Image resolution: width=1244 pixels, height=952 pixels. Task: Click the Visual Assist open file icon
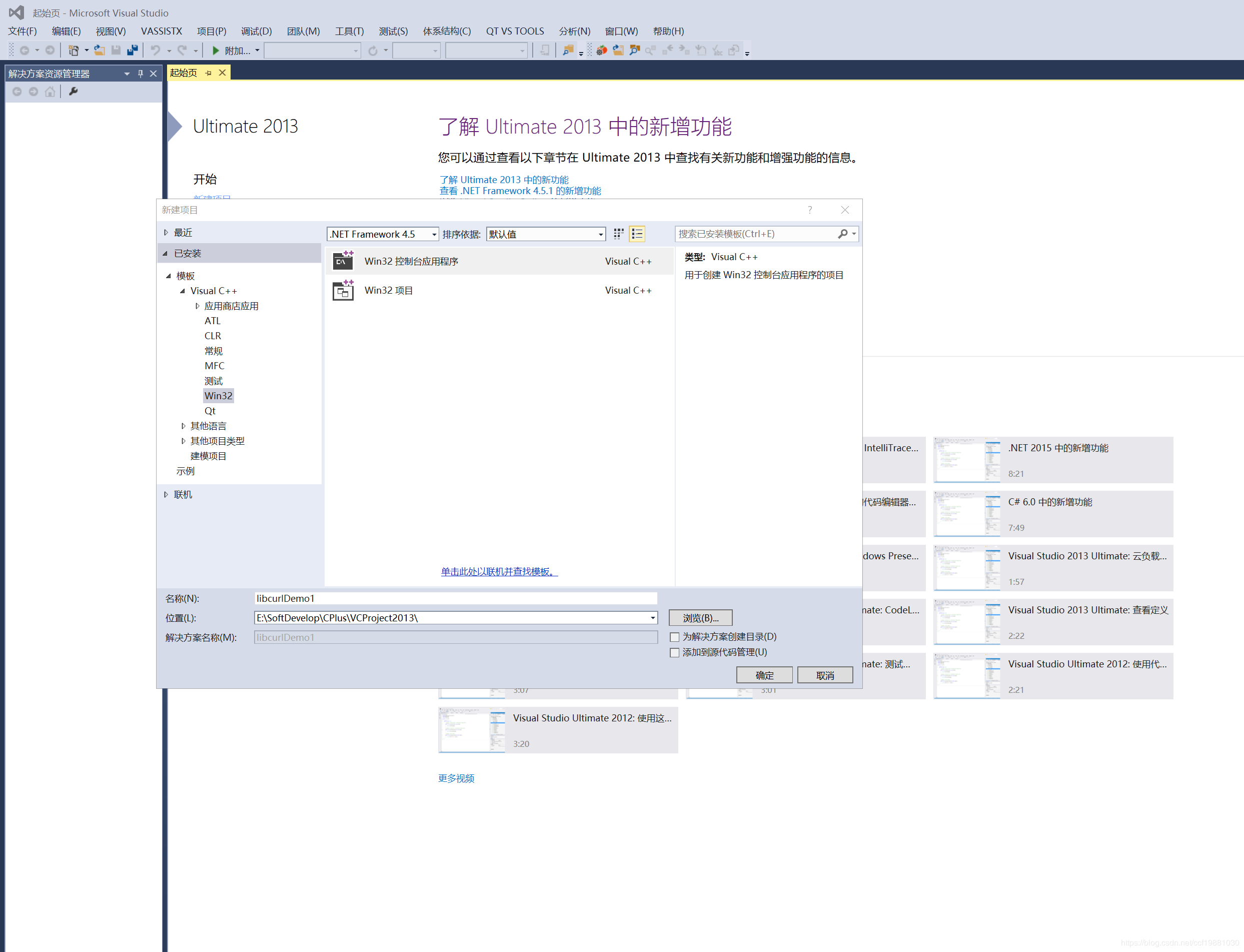pos(618,51)
